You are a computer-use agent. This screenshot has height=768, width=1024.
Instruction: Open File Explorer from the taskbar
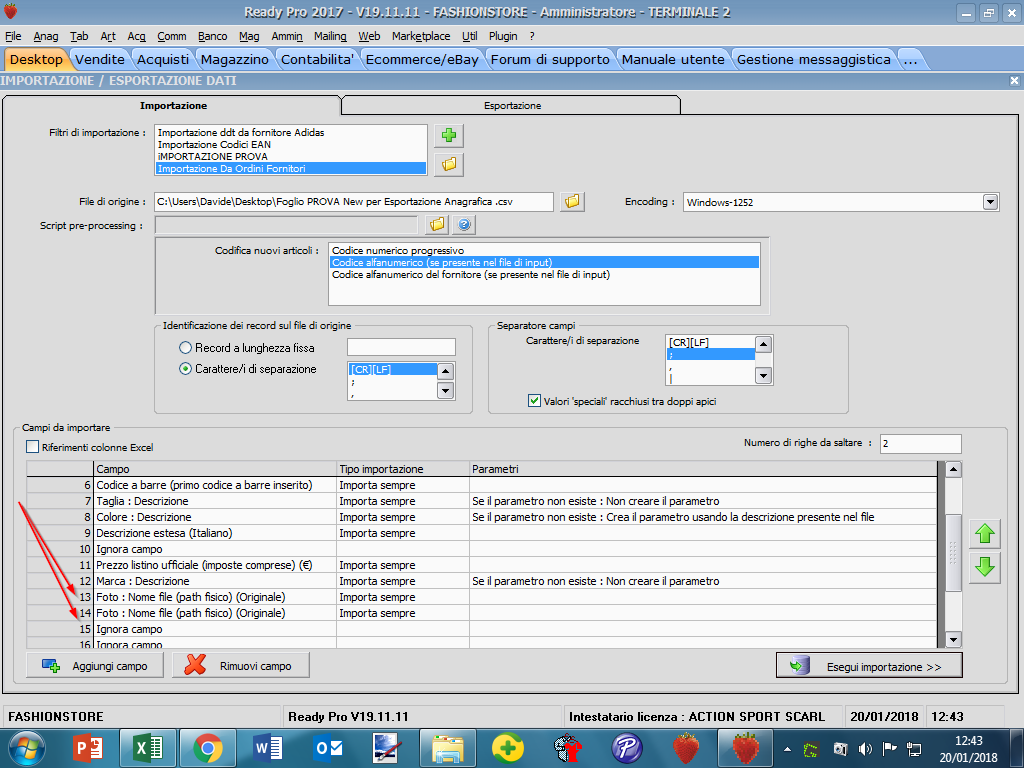448,748
